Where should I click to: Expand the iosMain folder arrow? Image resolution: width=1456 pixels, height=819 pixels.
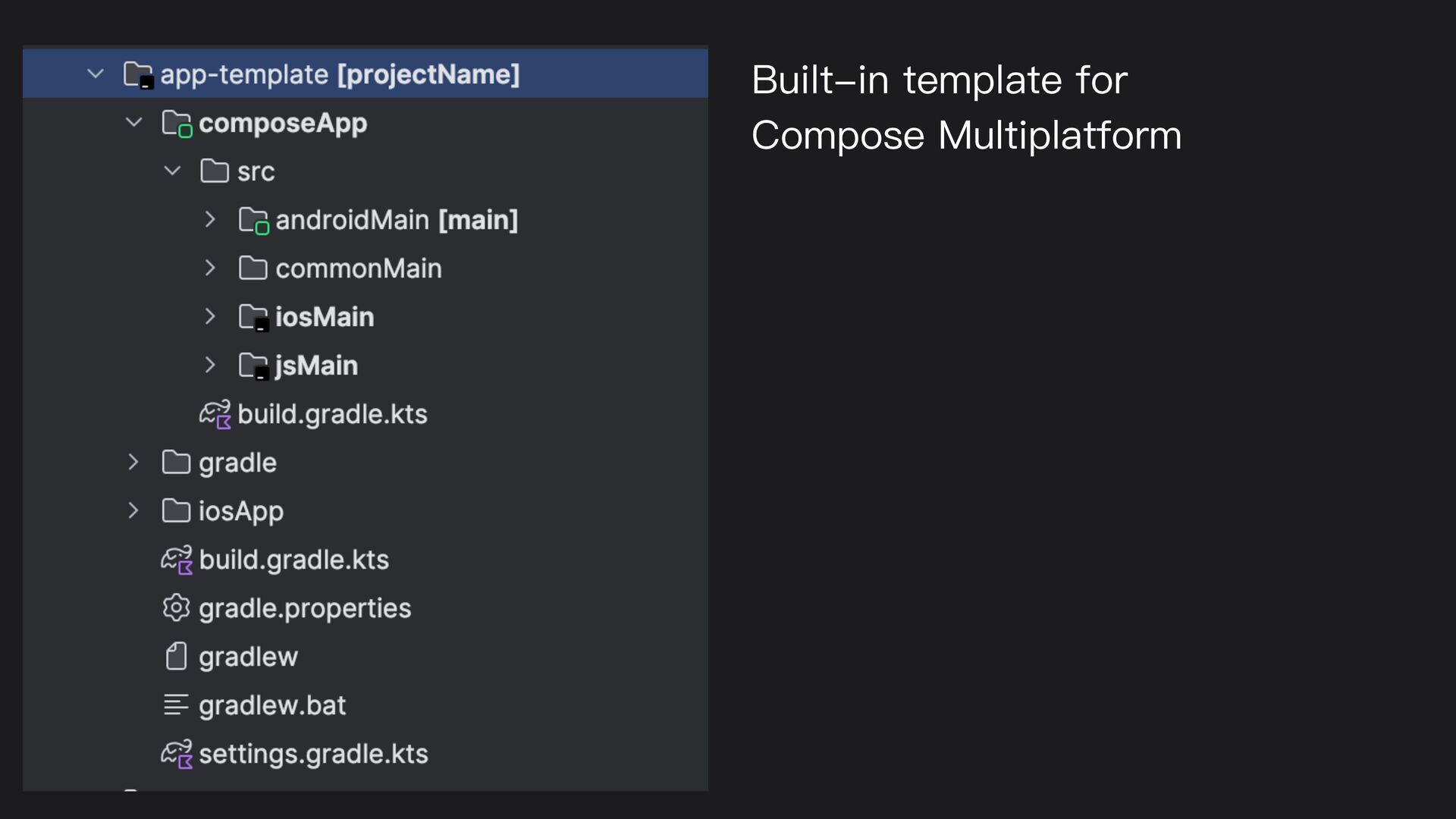coord(210,317)
